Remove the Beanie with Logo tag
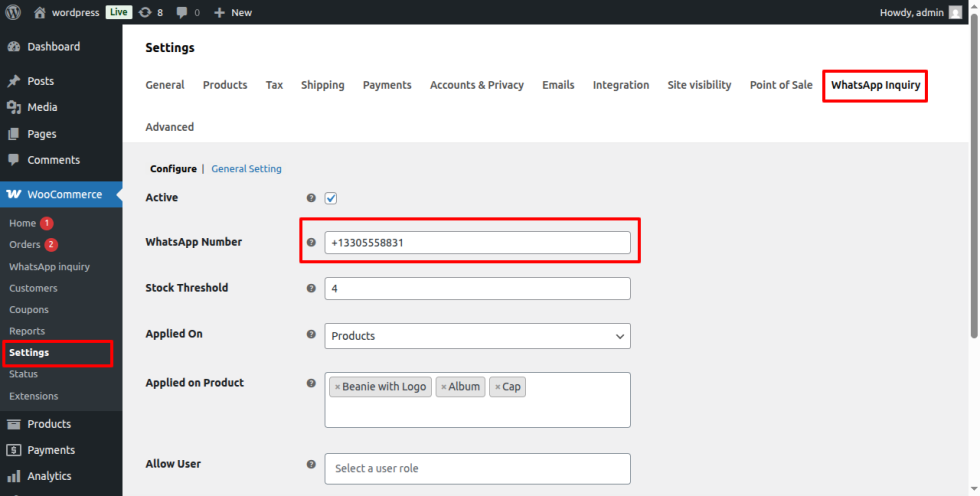This screenshot has width=980, height=496. click(x=338, y=387)
